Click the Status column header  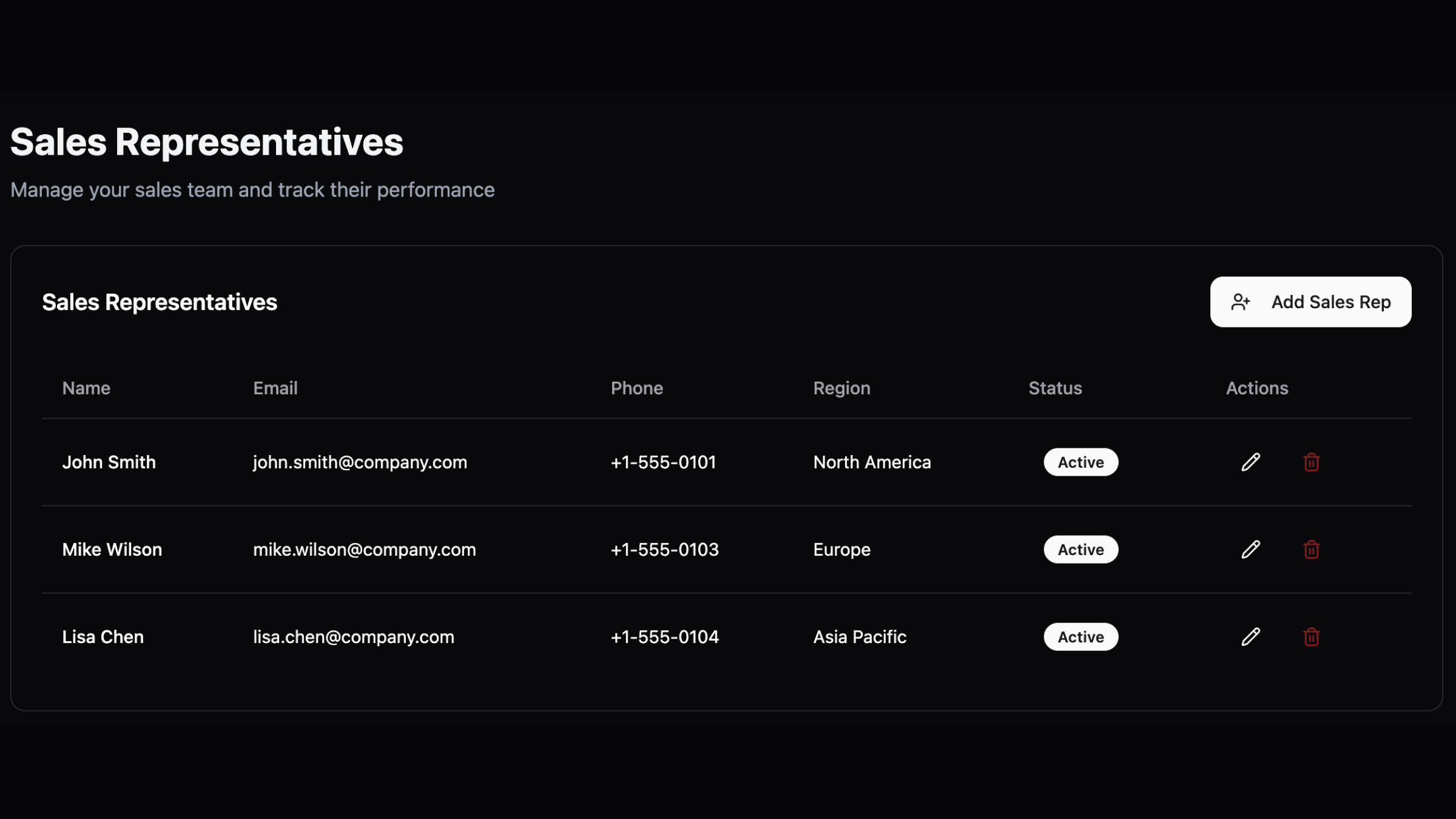coord(1055,388)
